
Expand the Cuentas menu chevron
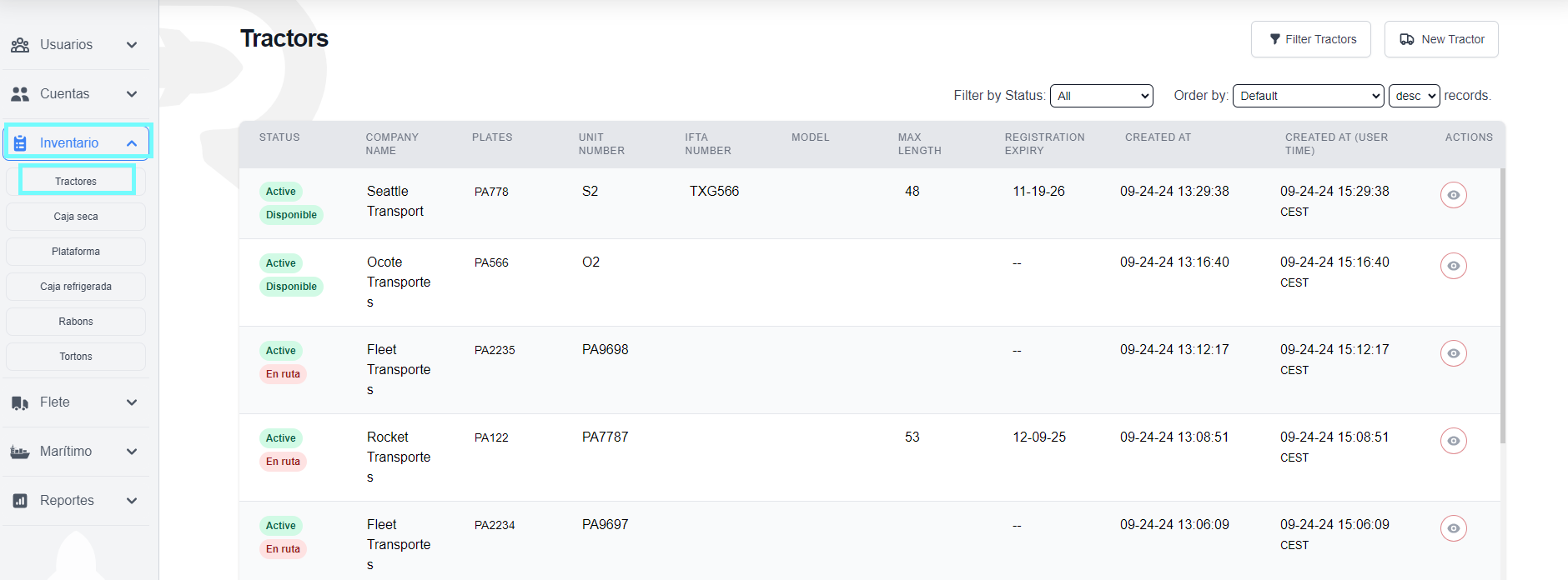[132, 94]
